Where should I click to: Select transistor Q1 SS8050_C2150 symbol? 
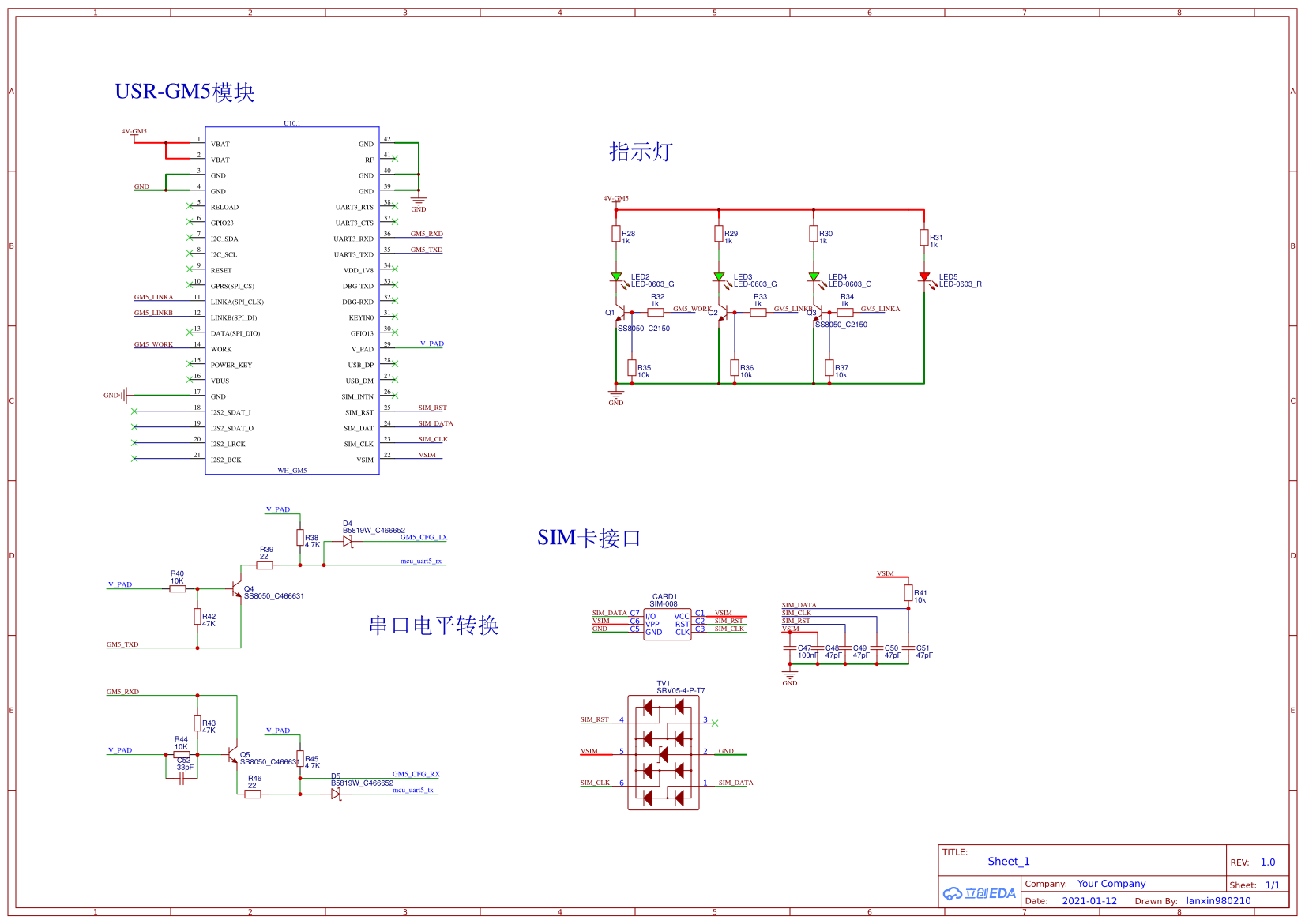[622, 314]
